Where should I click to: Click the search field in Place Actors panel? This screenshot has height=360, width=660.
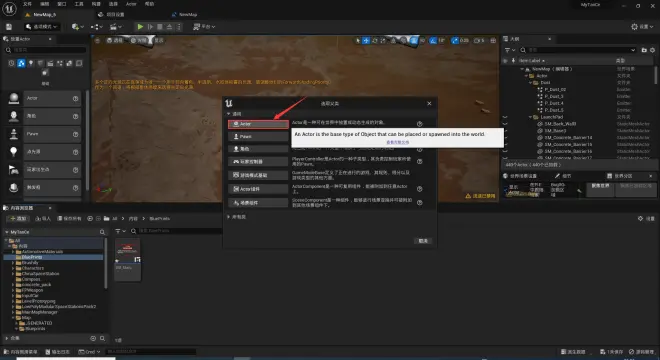[x=45, y=50]
